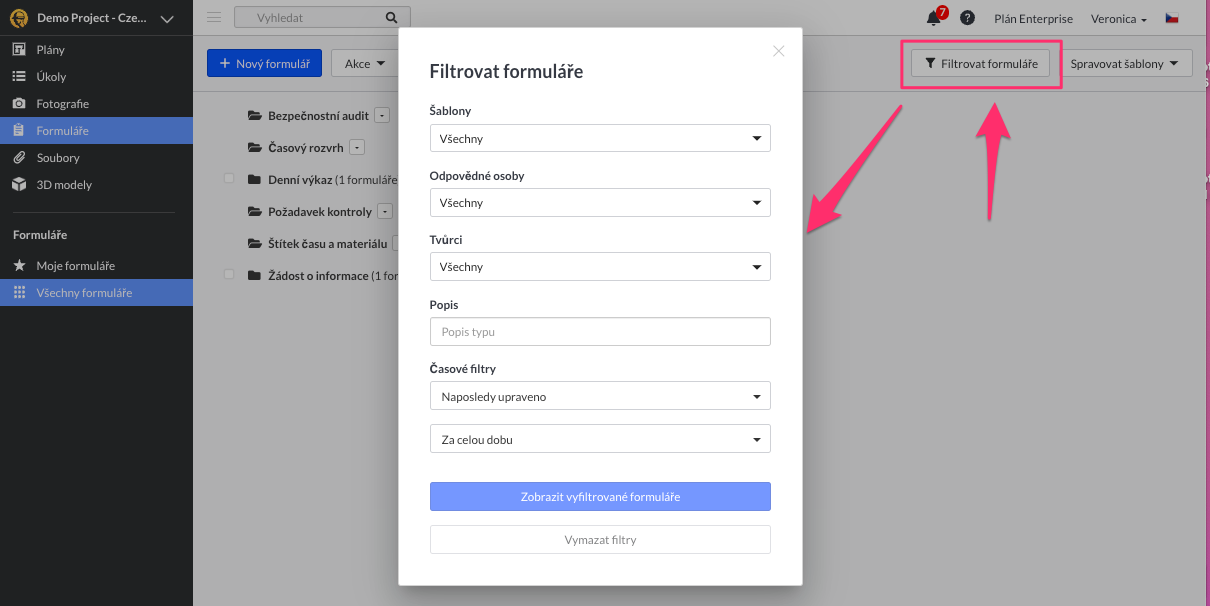Collapse the Bezpečnostní audit folder toggle
Image resolution: width=1210 pixels, height=606 pixels.
(x=382, y=116)
